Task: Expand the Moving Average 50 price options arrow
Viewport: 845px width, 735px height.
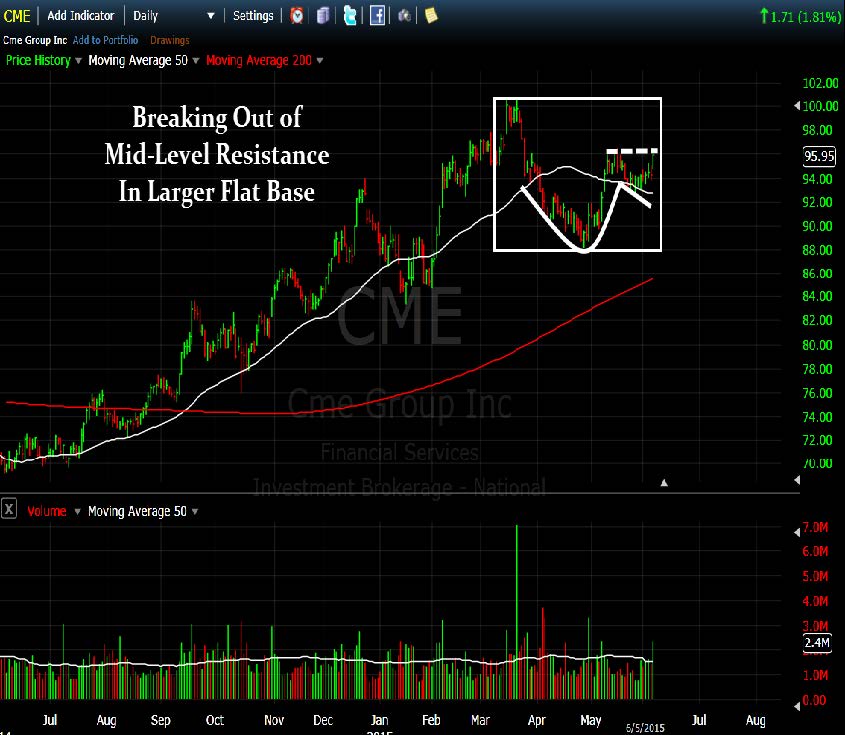Action: [196, 60]
